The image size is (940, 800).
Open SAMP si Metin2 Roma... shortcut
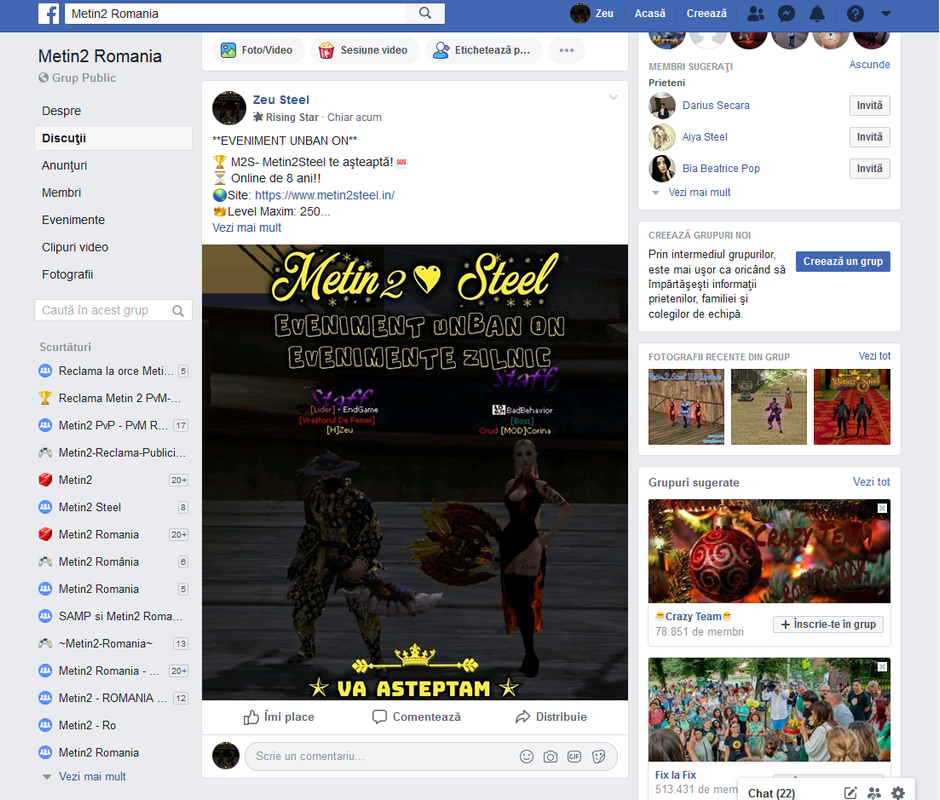click(x=113, y=616)
